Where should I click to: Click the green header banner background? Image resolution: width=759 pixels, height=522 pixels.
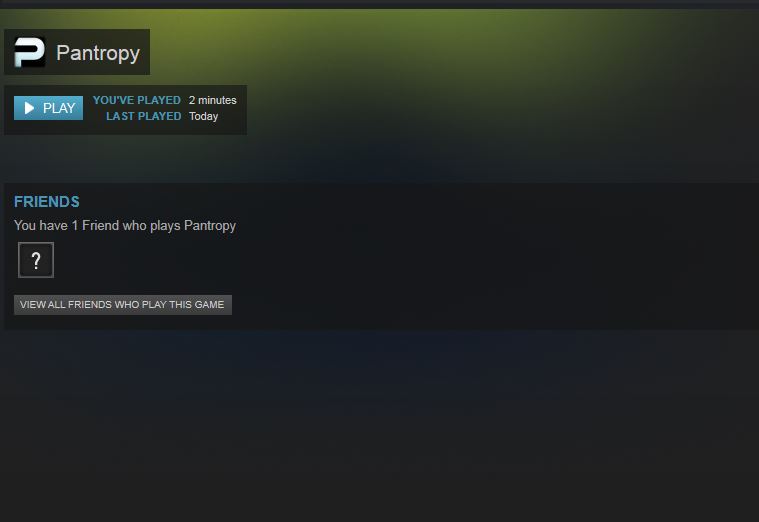pos(484,73)
